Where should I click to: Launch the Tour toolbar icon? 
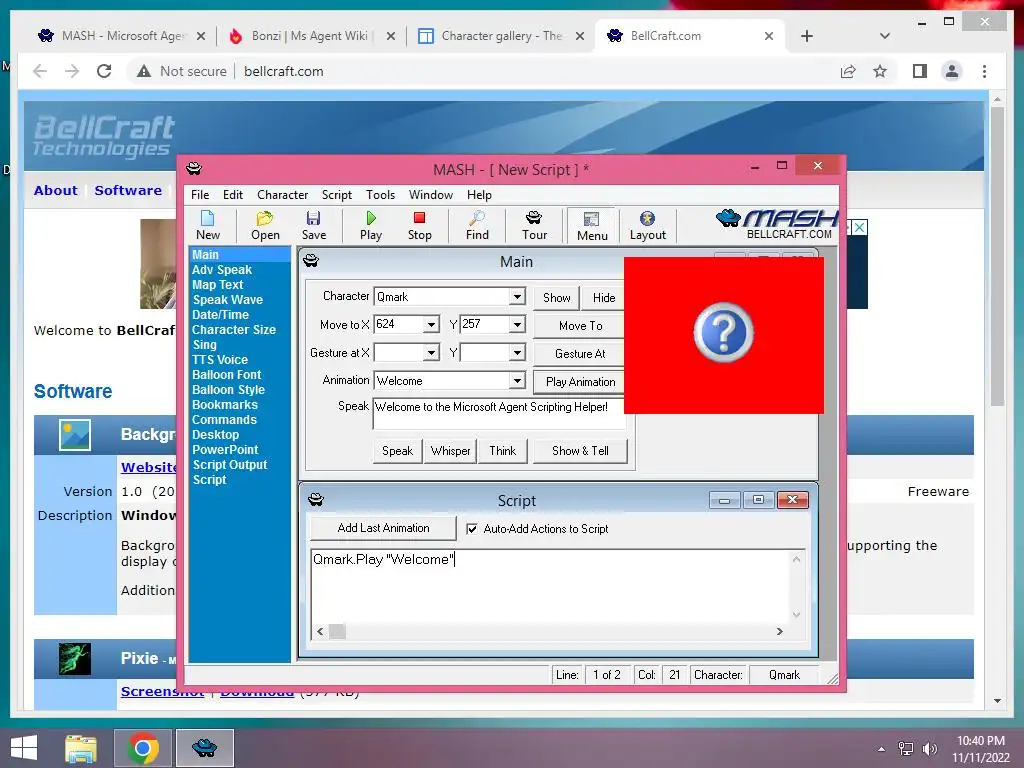534,225
